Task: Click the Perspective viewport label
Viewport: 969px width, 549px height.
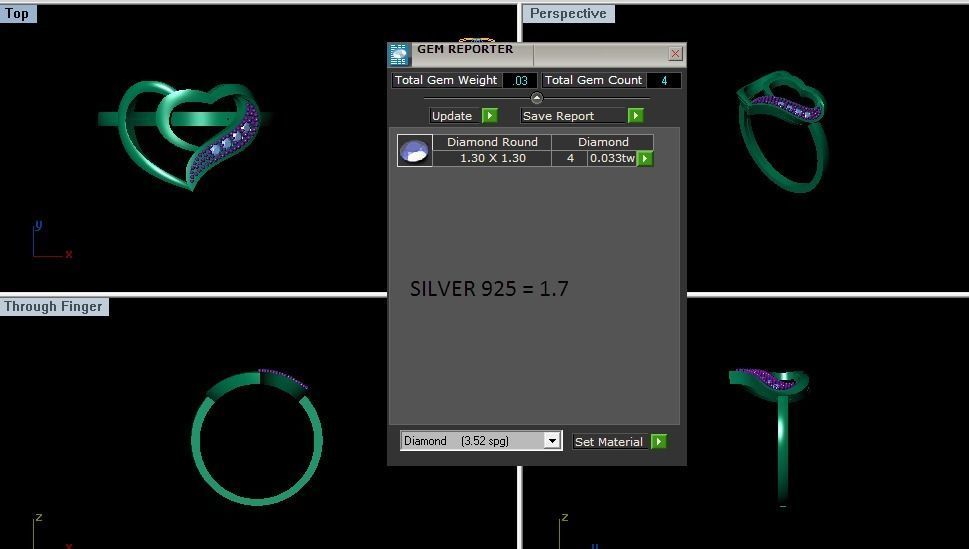Action: pyautogui.click(x=569, y=14)
